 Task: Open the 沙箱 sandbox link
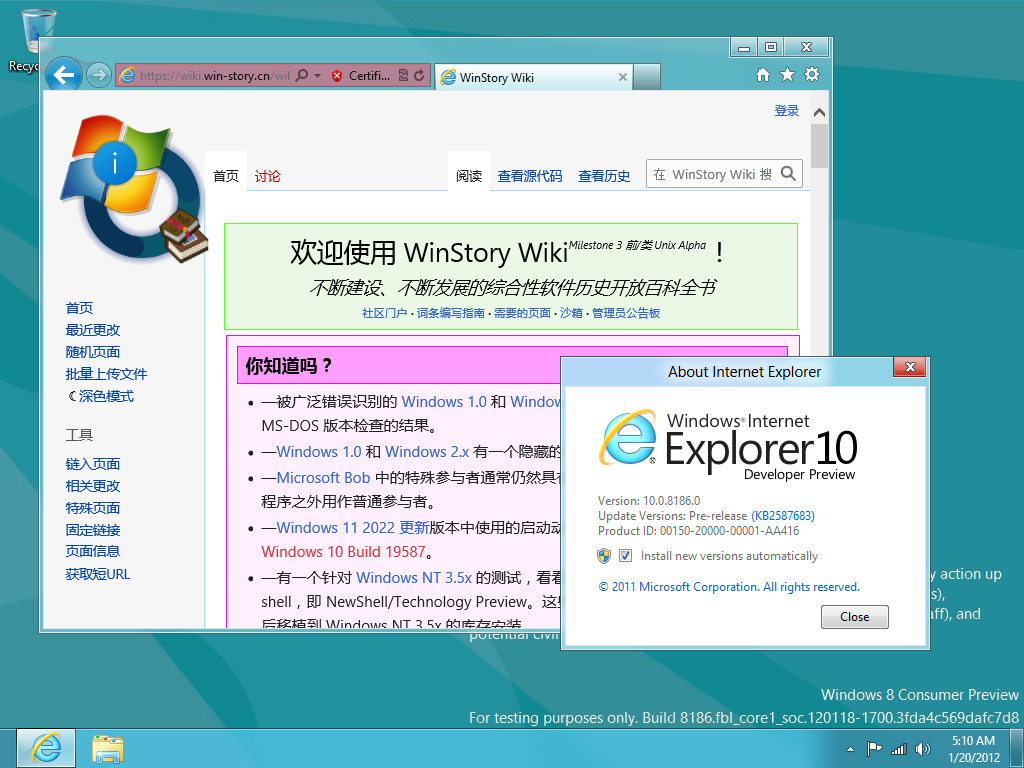(x=571, y=313)
